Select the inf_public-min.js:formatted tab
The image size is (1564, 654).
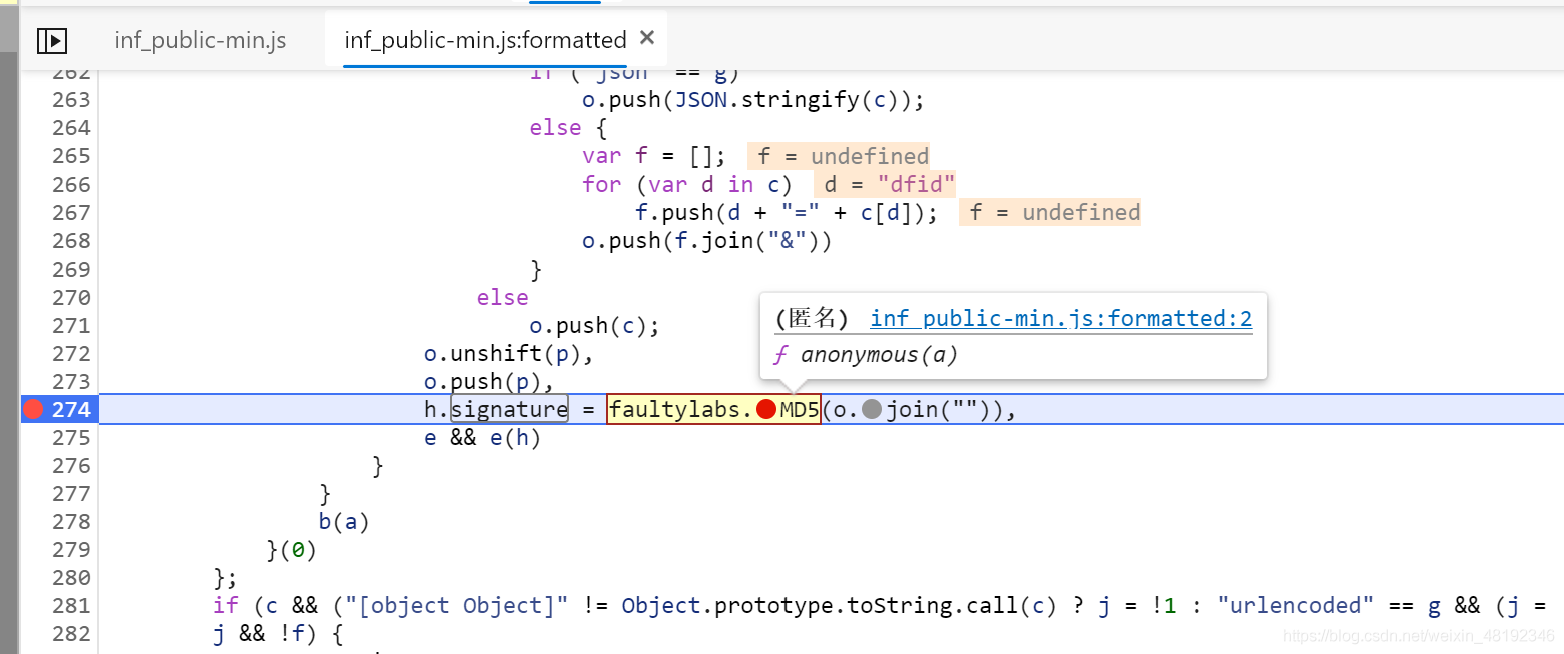pyautogui.click(x=485, y=40)
